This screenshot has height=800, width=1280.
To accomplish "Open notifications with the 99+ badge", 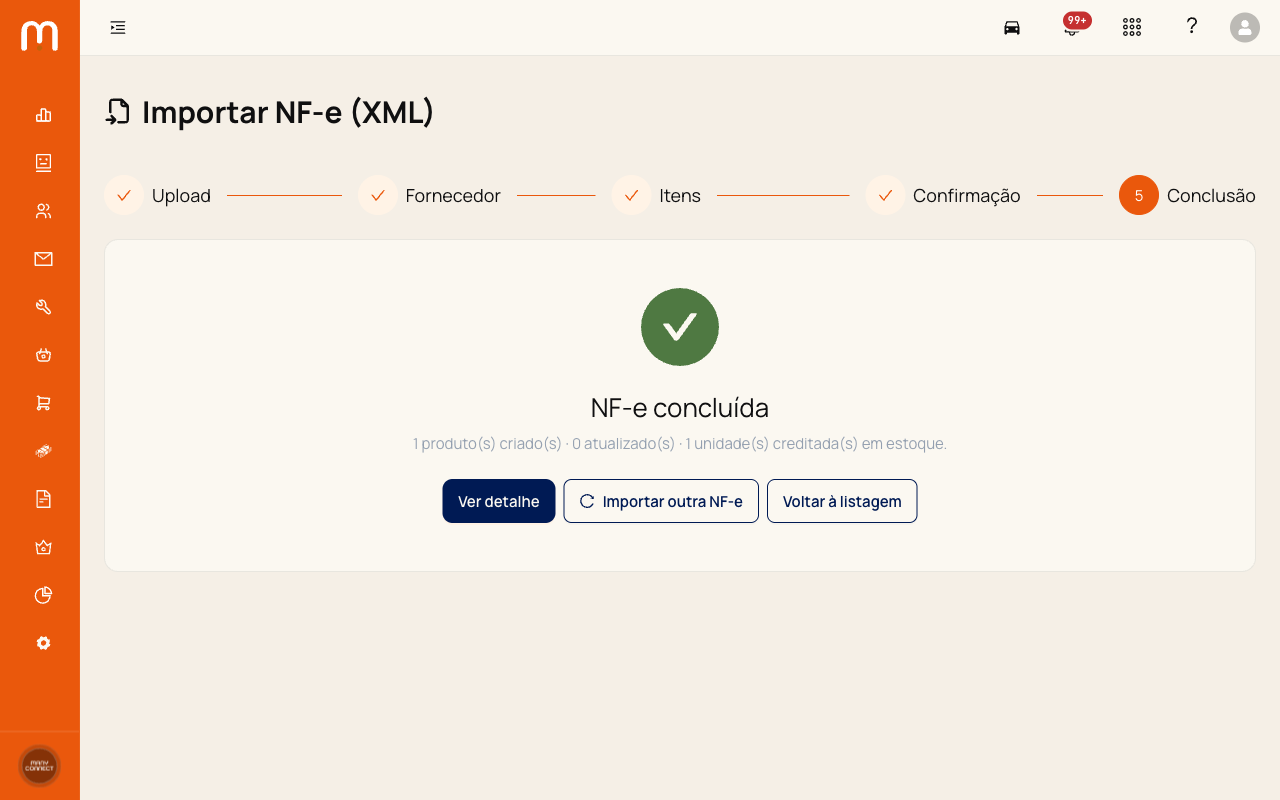I will coord(1073,26).
